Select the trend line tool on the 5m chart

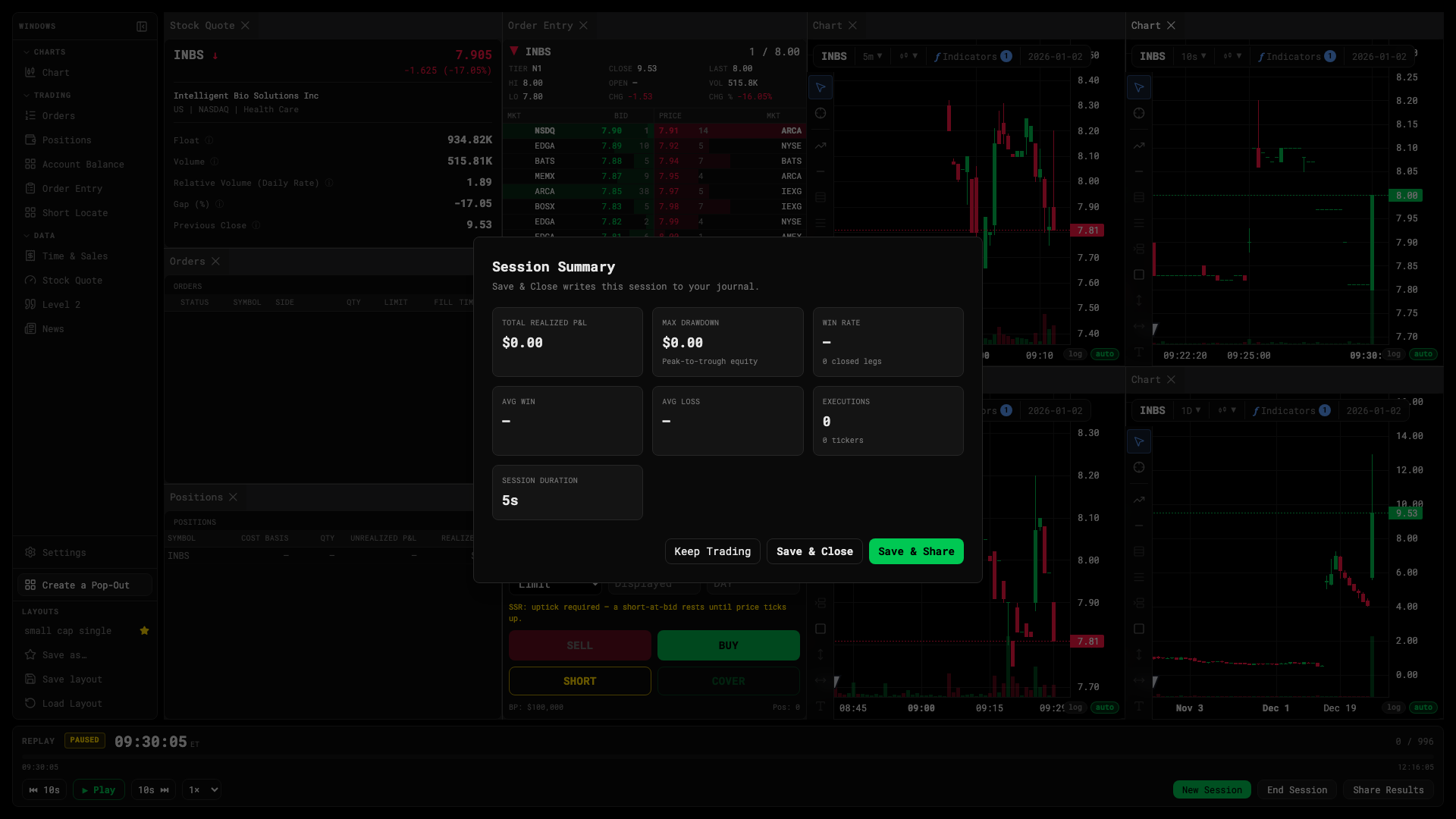pos(821,146)
